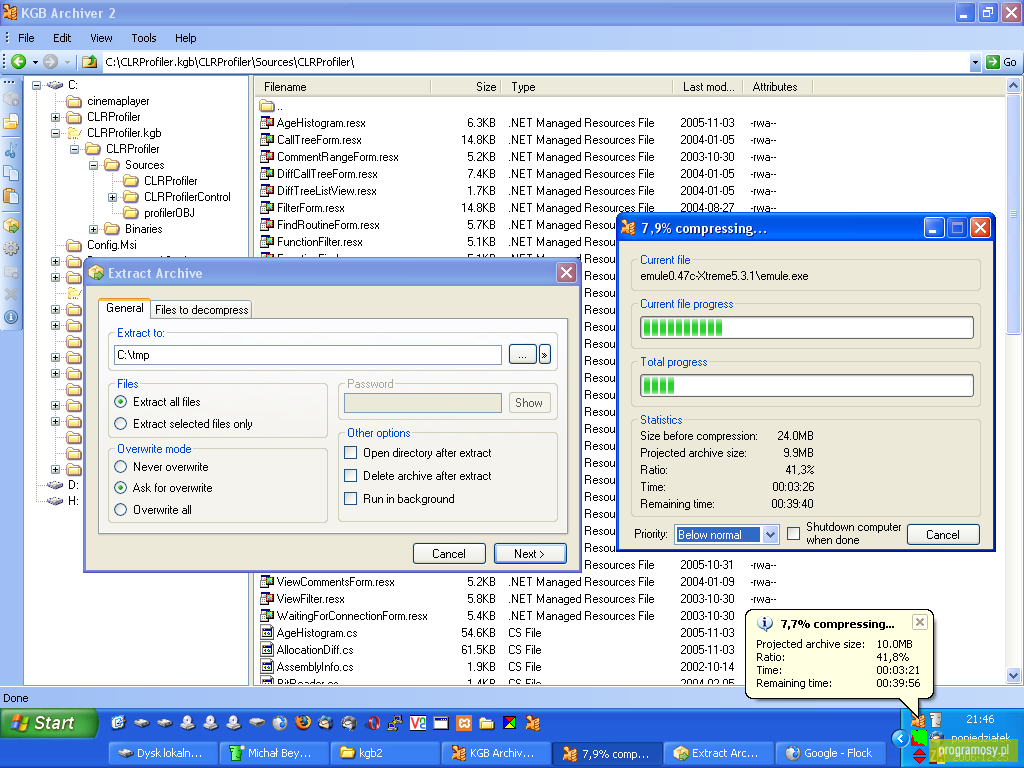Cancel the Extract Archive dialog
The width and height of the screenshot is (1024, 768).
449,554
